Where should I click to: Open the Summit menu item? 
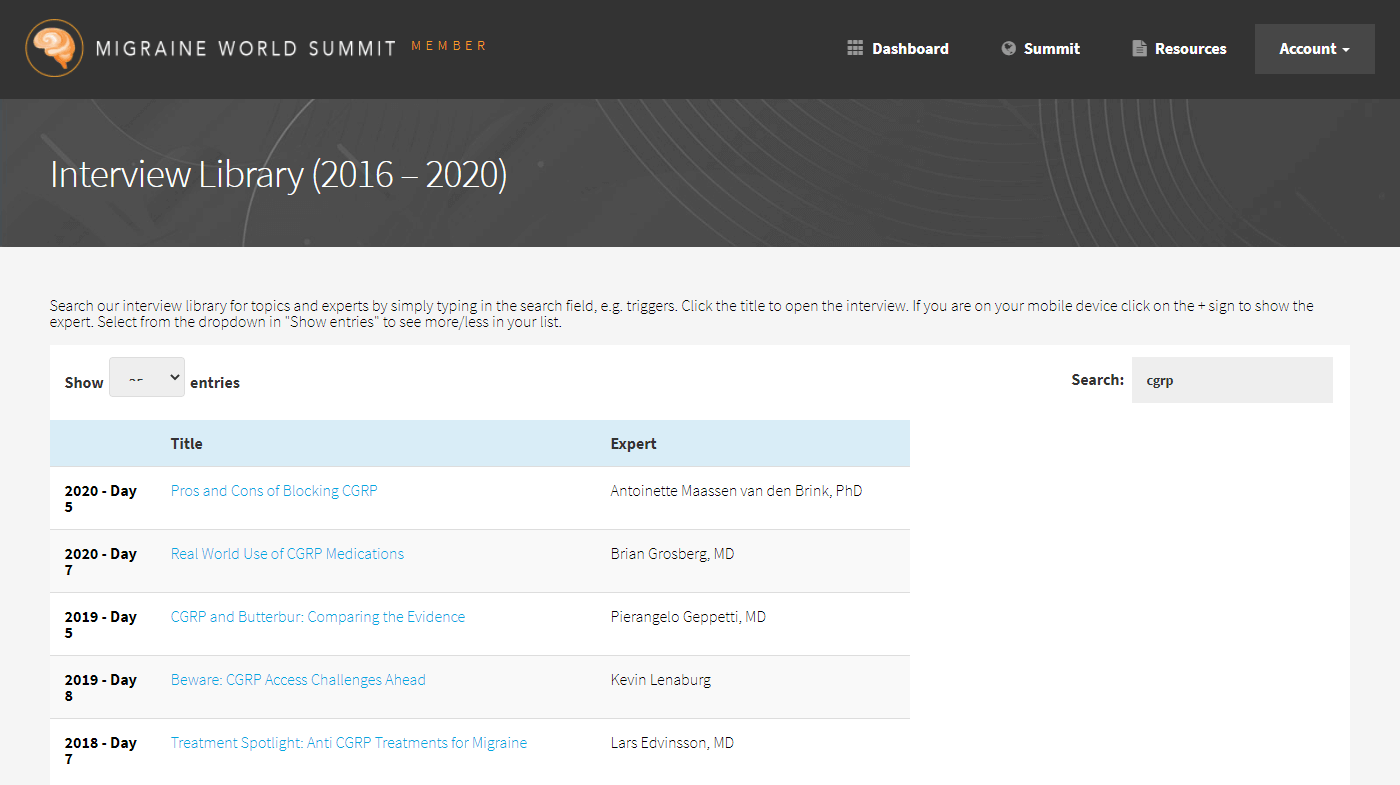point(1051,48)
